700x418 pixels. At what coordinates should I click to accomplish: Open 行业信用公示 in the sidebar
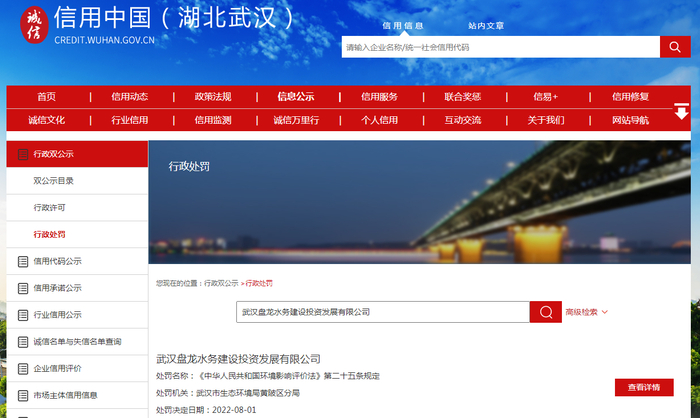[77, 315]
